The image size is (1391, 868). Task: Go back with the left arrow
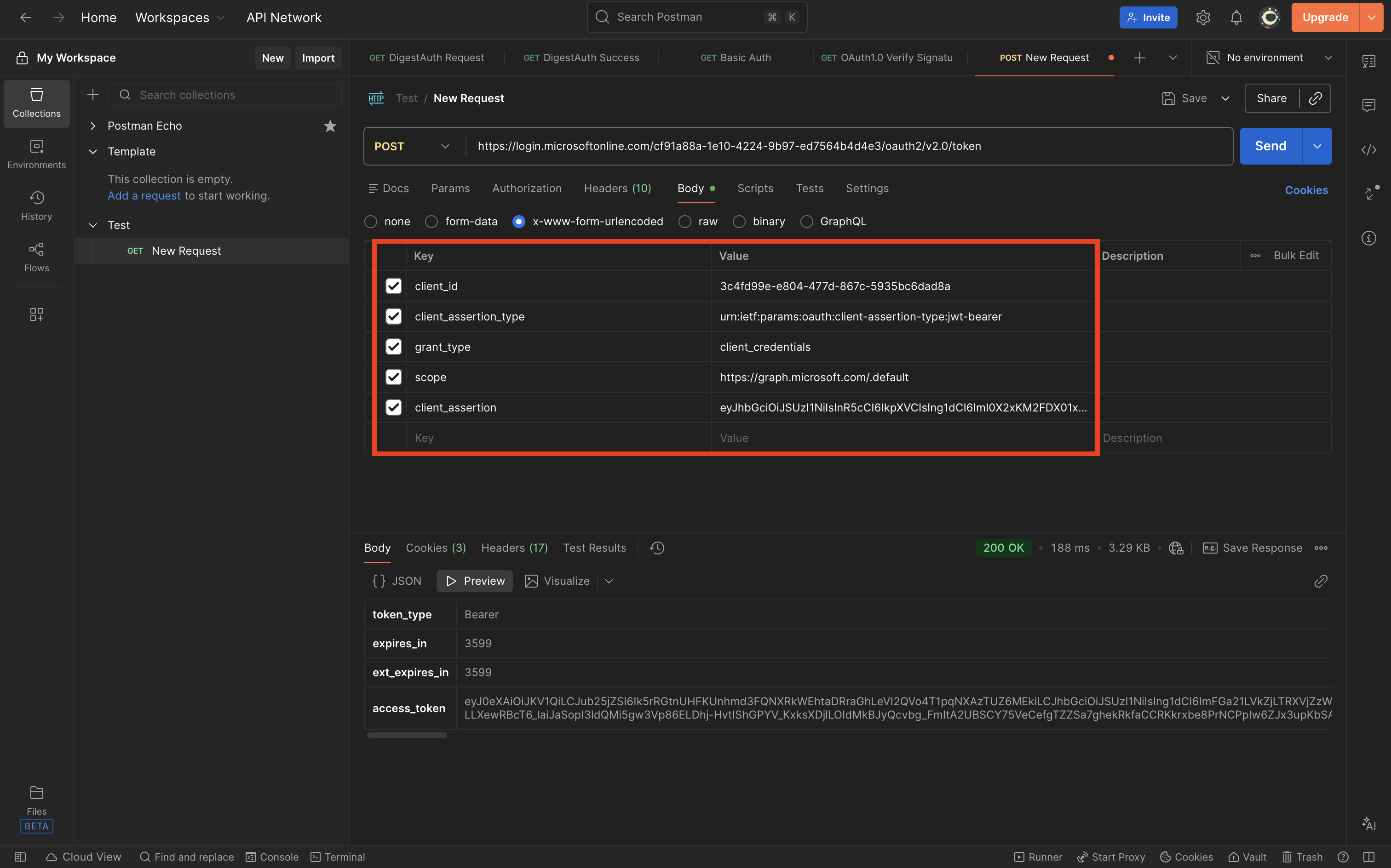click(x=25, y=17)
